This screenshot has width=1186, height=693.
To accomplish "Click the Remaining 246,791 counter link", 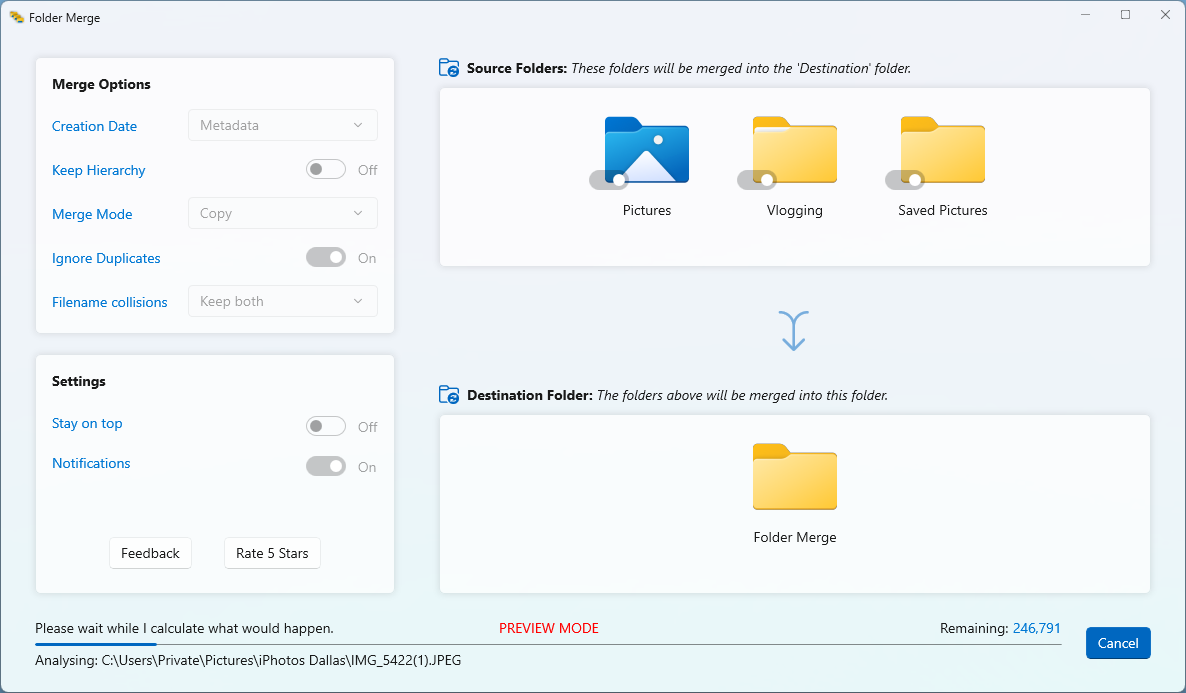I will tap(1037, 628).
